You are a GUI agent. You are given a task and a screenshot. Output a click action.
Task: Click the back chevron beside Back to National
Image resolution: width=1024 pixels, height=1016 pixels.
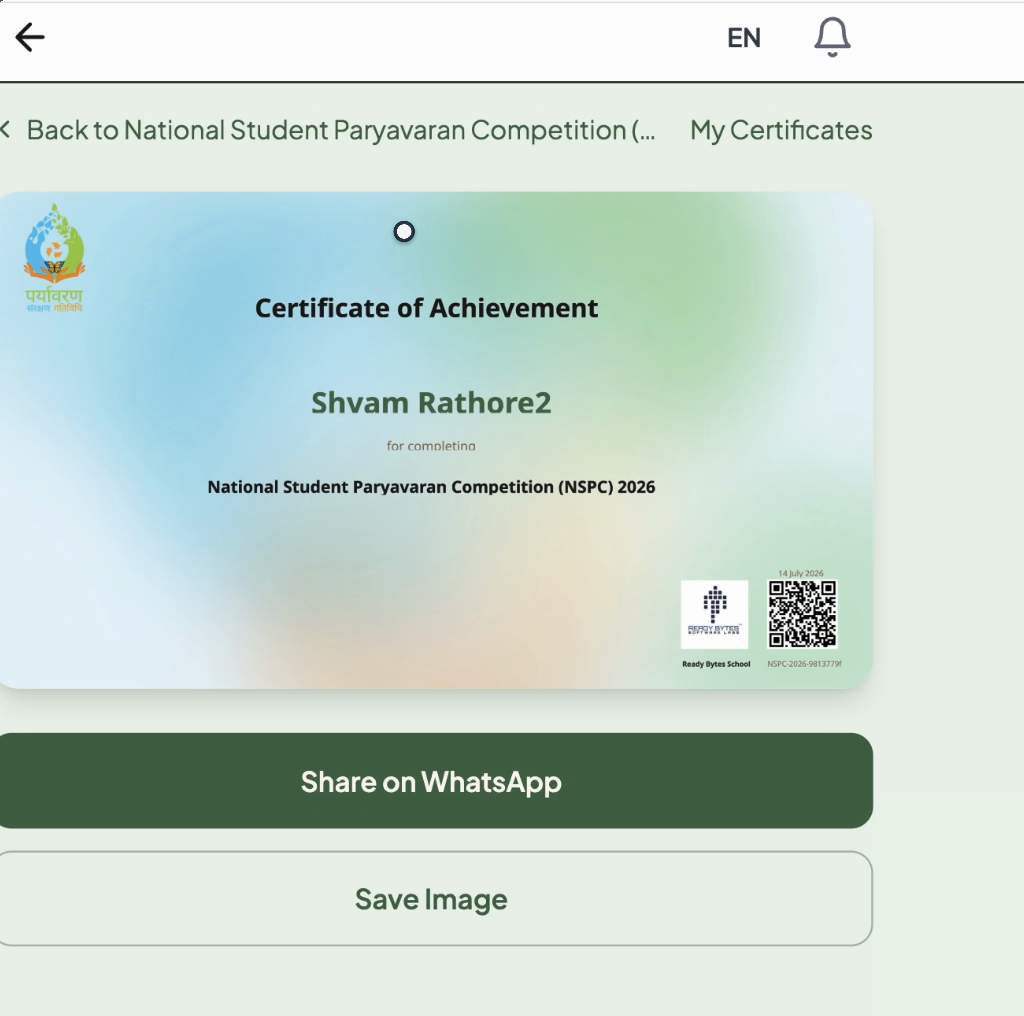coord(6,129)
